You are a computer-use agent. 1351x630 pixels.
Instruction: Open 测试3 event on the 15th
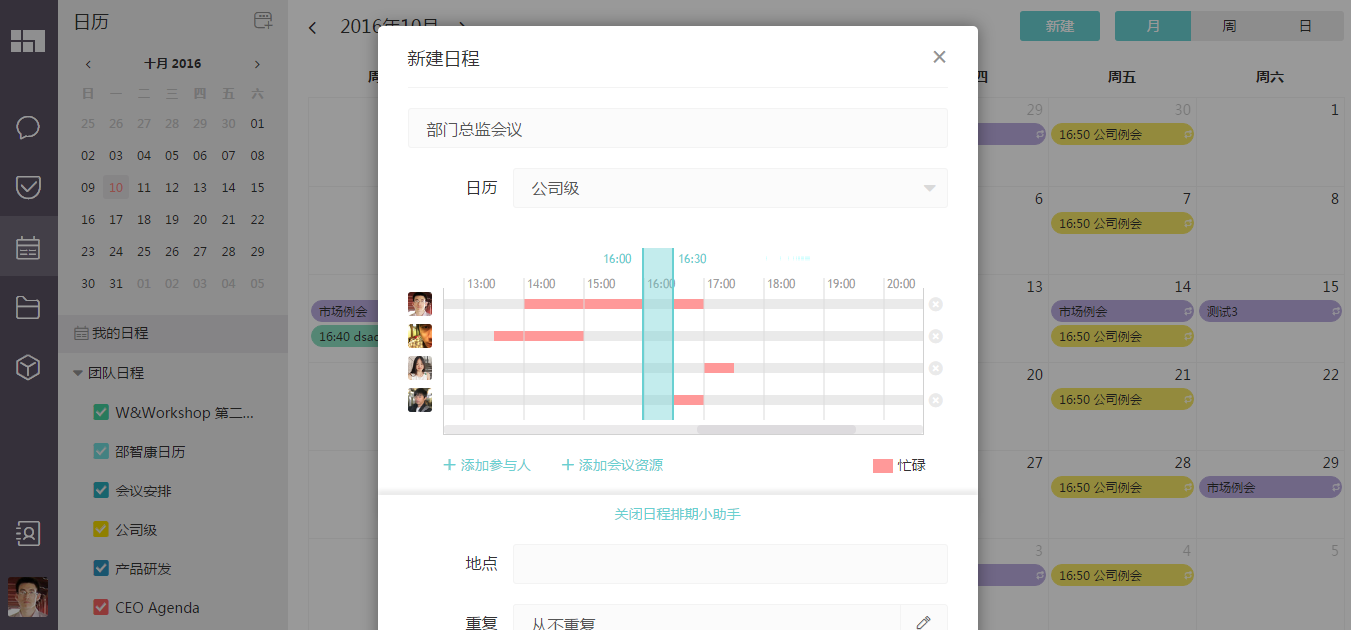pos(1270,311)
